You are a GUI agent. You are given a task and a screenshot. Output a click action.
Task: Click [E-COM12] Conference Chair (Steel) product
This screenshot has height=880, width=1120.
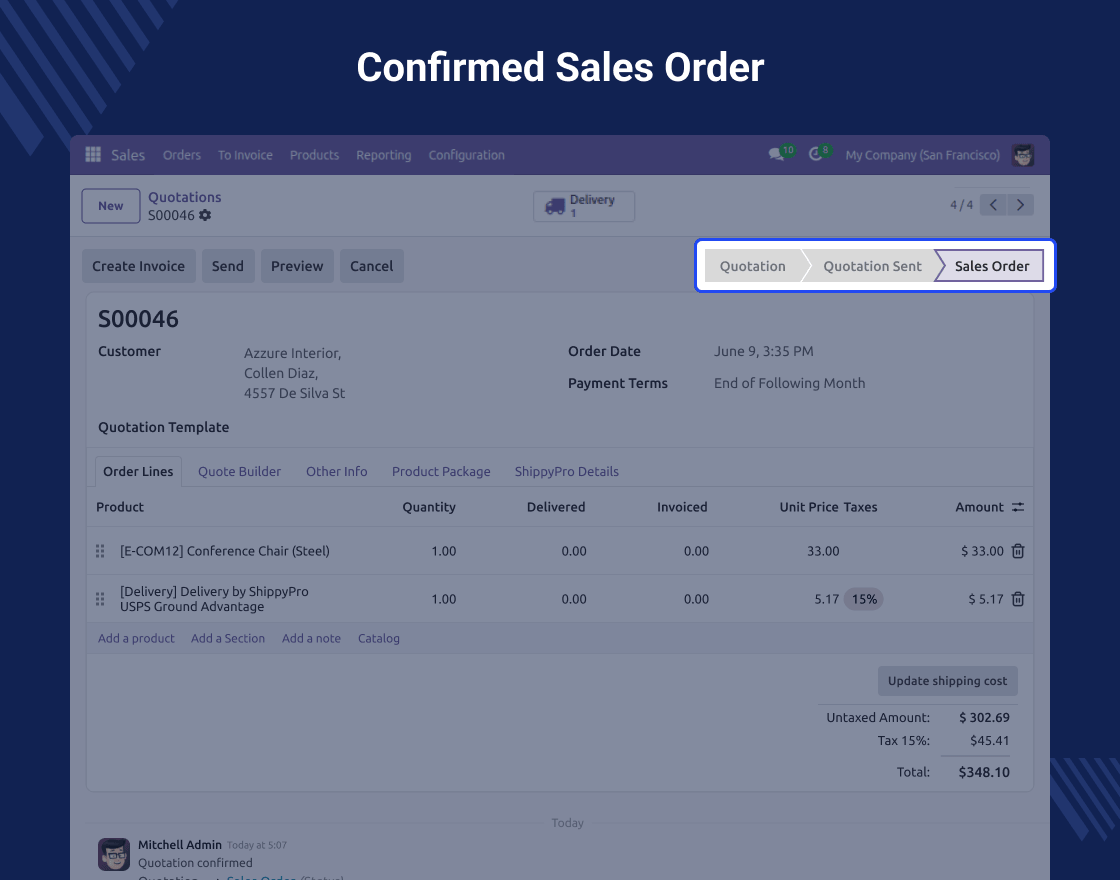pos(225,551)
